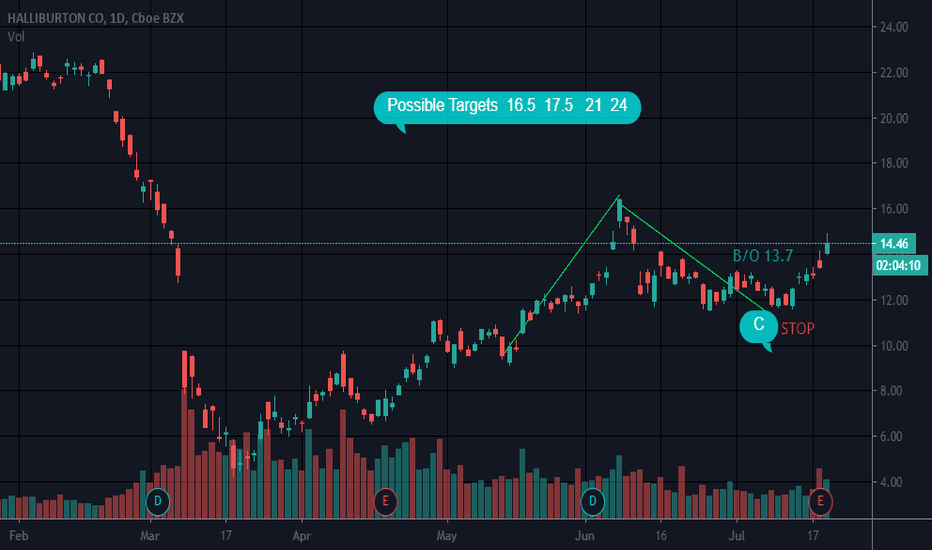
Task: Click the 20.00 price axis label
Action: tap(894, 118)
